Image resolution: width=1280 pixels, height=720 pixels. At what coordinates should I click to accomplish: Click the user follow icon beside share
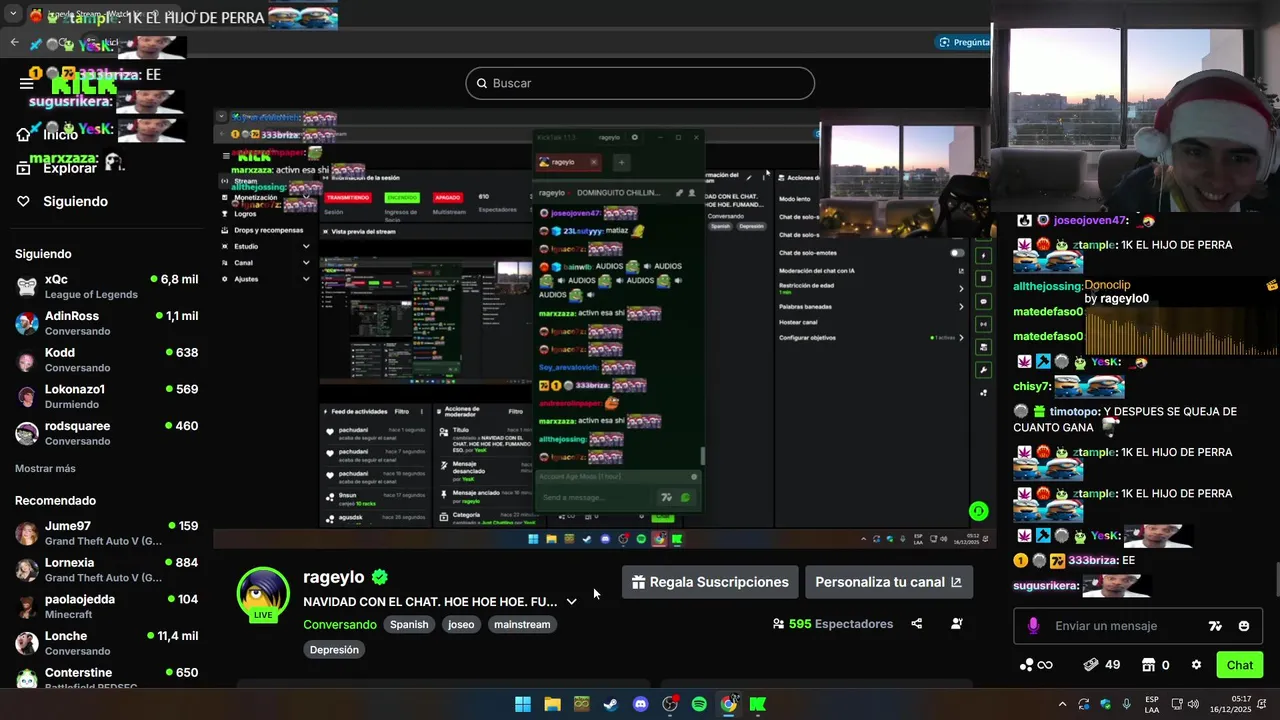coord(957,624)
